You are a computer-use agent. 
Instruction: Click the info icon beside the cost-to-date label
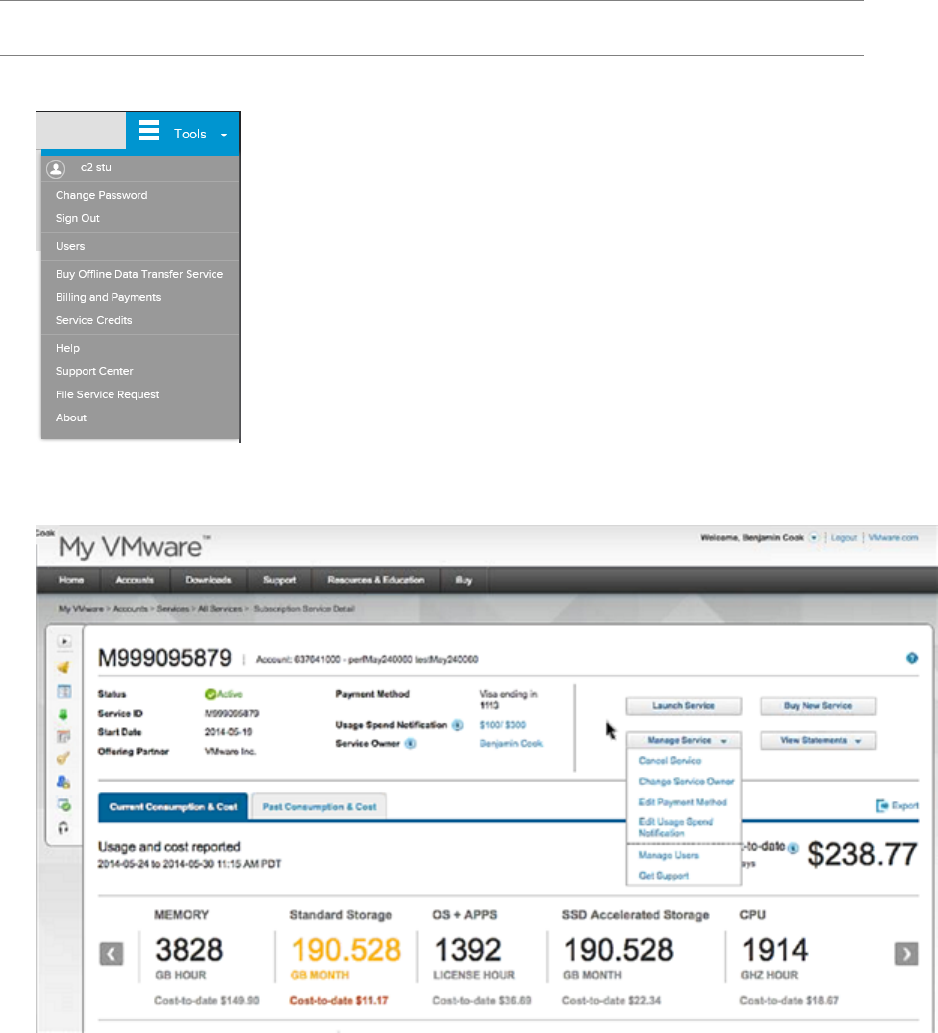tap(793, 848)
